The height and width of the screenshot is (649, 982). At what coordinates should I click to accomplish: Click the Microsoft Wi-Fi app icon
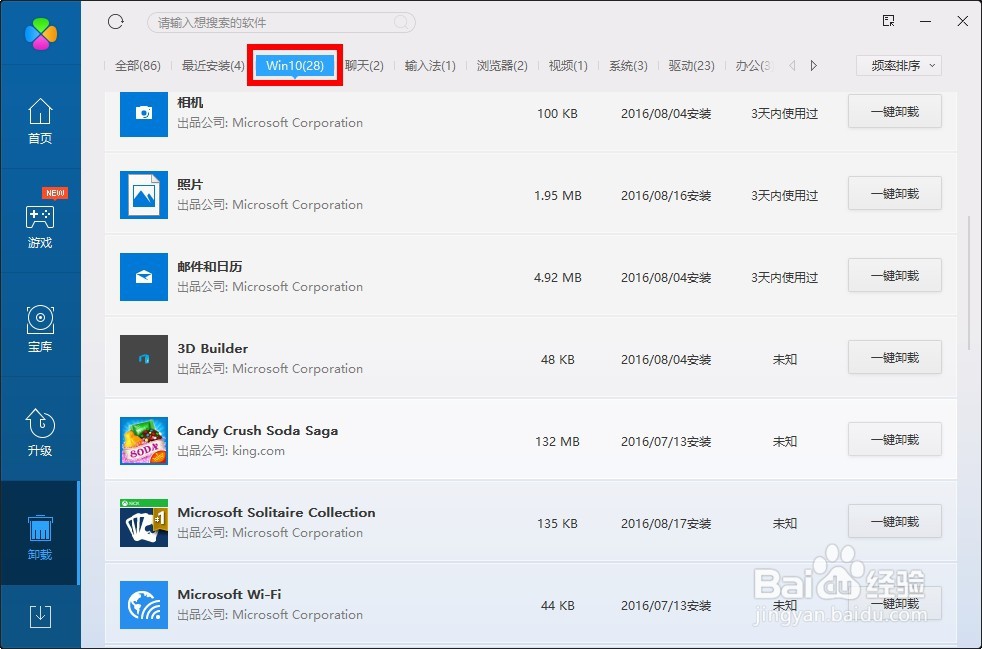(144, 605)
